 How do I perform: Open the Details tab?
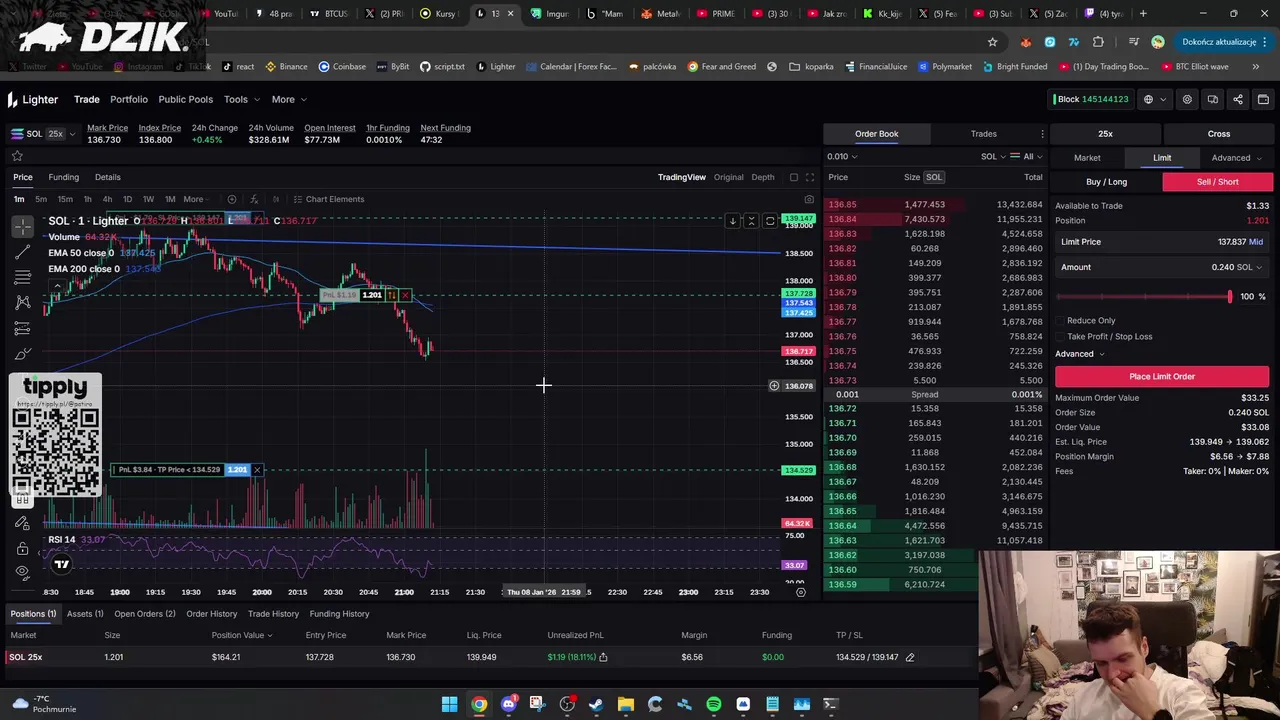(107, 177)
